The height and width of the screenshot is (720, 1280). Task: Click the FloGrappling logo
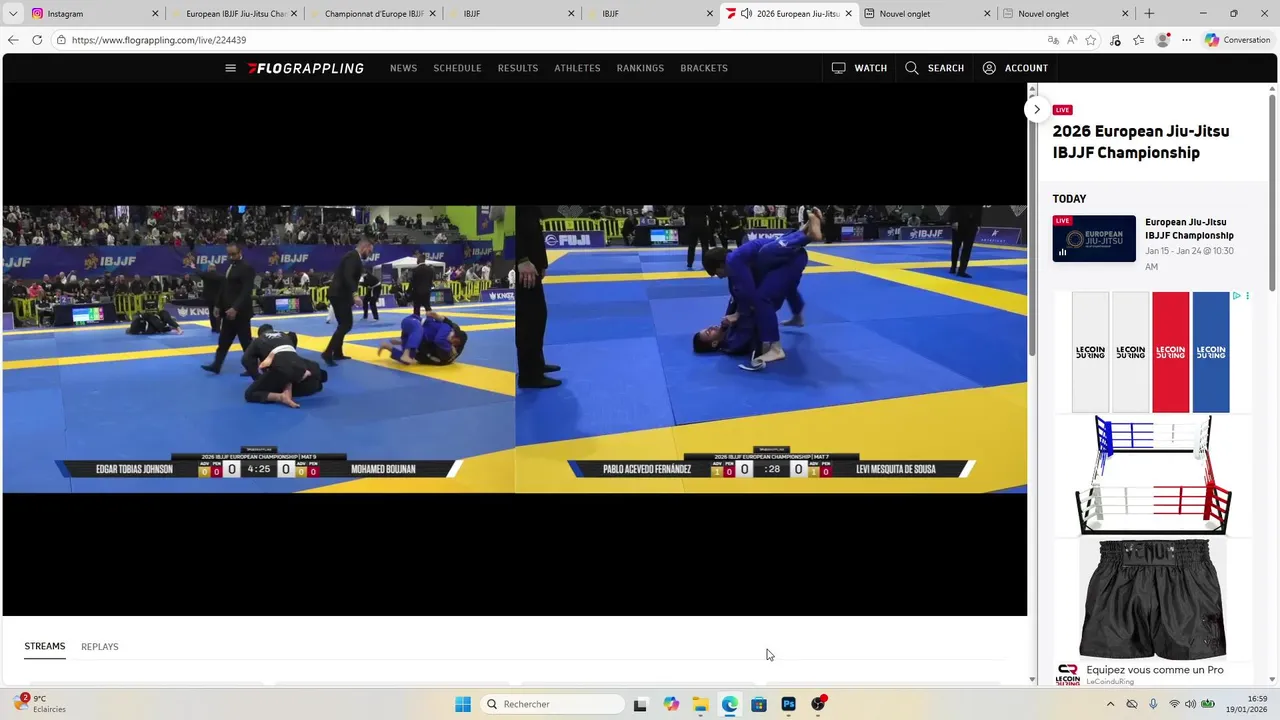[x=306, y=68]
